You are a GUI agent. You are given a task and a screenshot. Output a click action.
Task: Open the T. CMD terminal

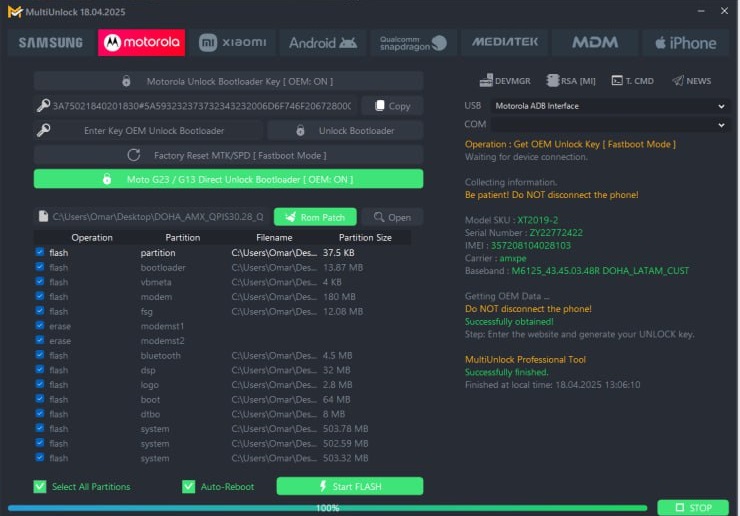coord(632,81)
